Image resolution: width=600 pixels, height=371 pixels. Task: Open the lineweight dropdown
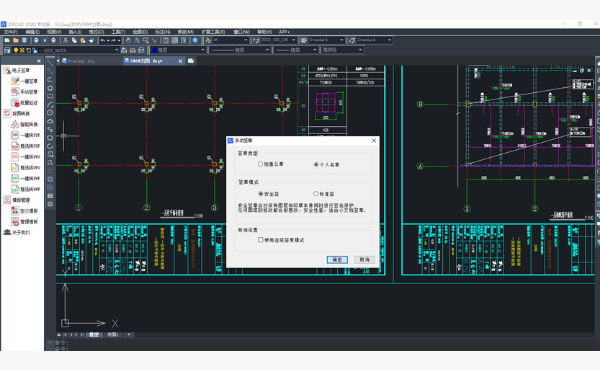(x=315, y=50)
